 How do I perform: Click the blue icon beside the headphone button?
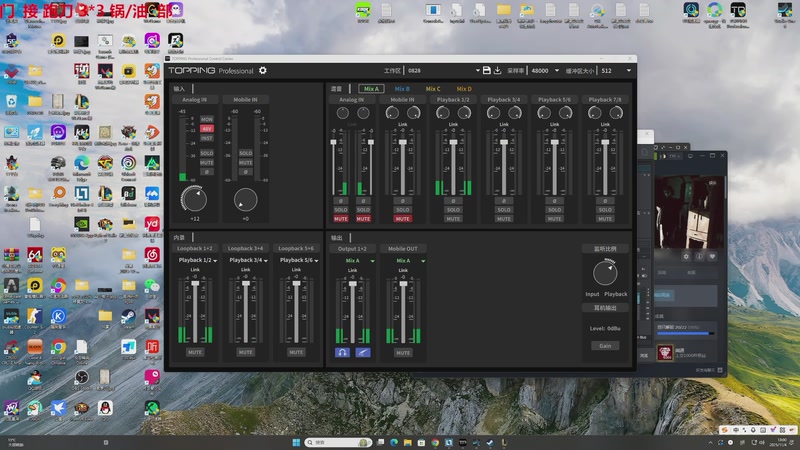click(x=361, y=352)
